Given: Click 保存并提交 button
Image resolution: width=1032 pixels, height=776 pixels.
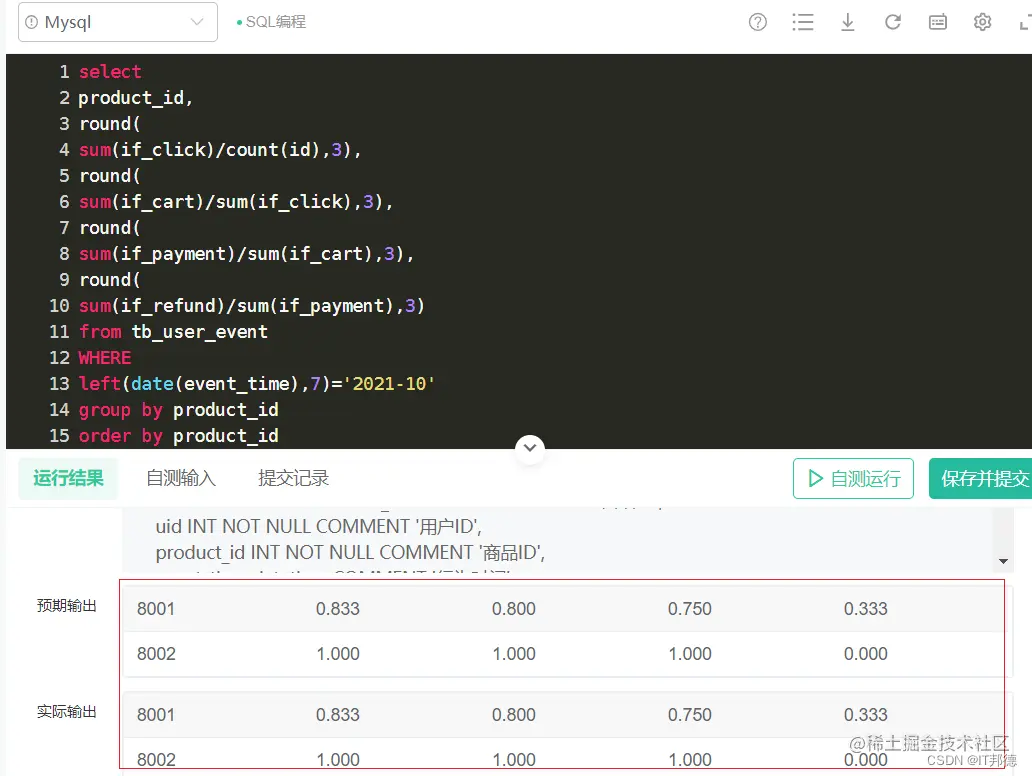Looking at the screenshot, I should click(x=981, y=479).
